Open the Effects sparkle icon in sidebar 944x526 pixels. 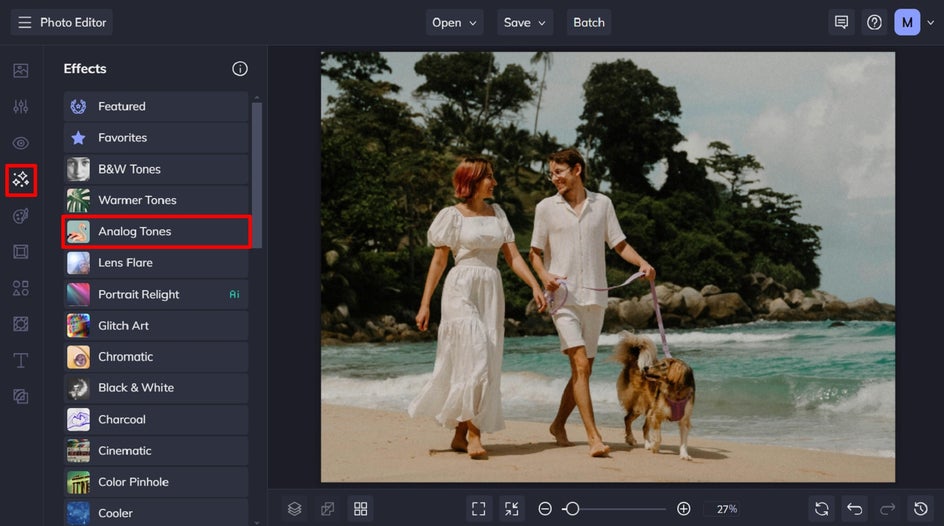[21, 180]
